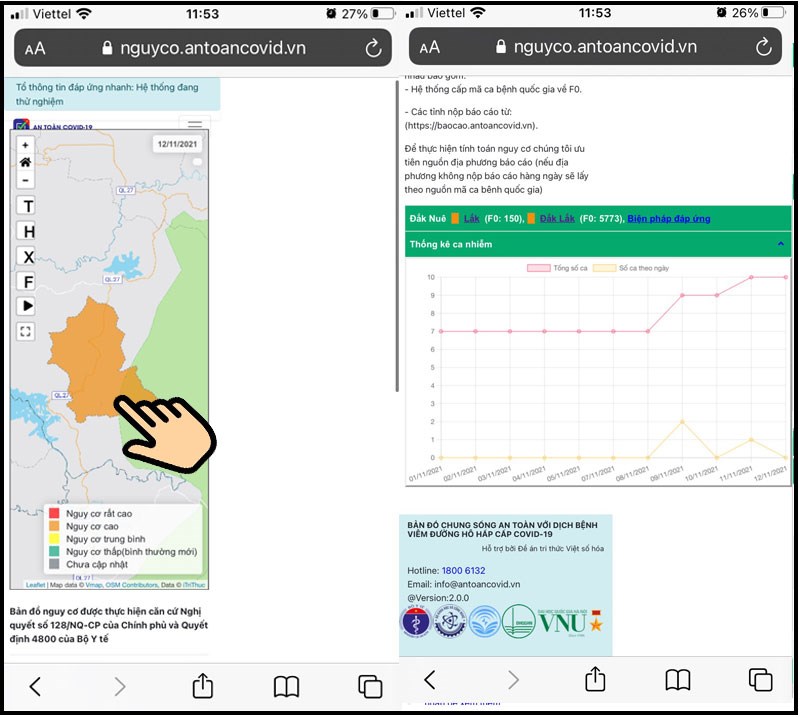Click yellow Nguy cơ trung bình legend swatch
The height and width of the screenshot is (717, 800).
54,539
